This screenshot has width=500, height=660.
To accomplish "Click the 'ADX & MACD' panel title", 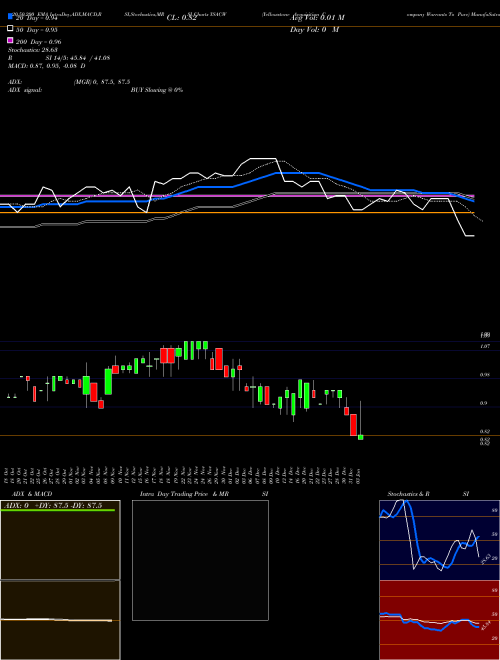I will pyautogui.click(x=32, y=494).
